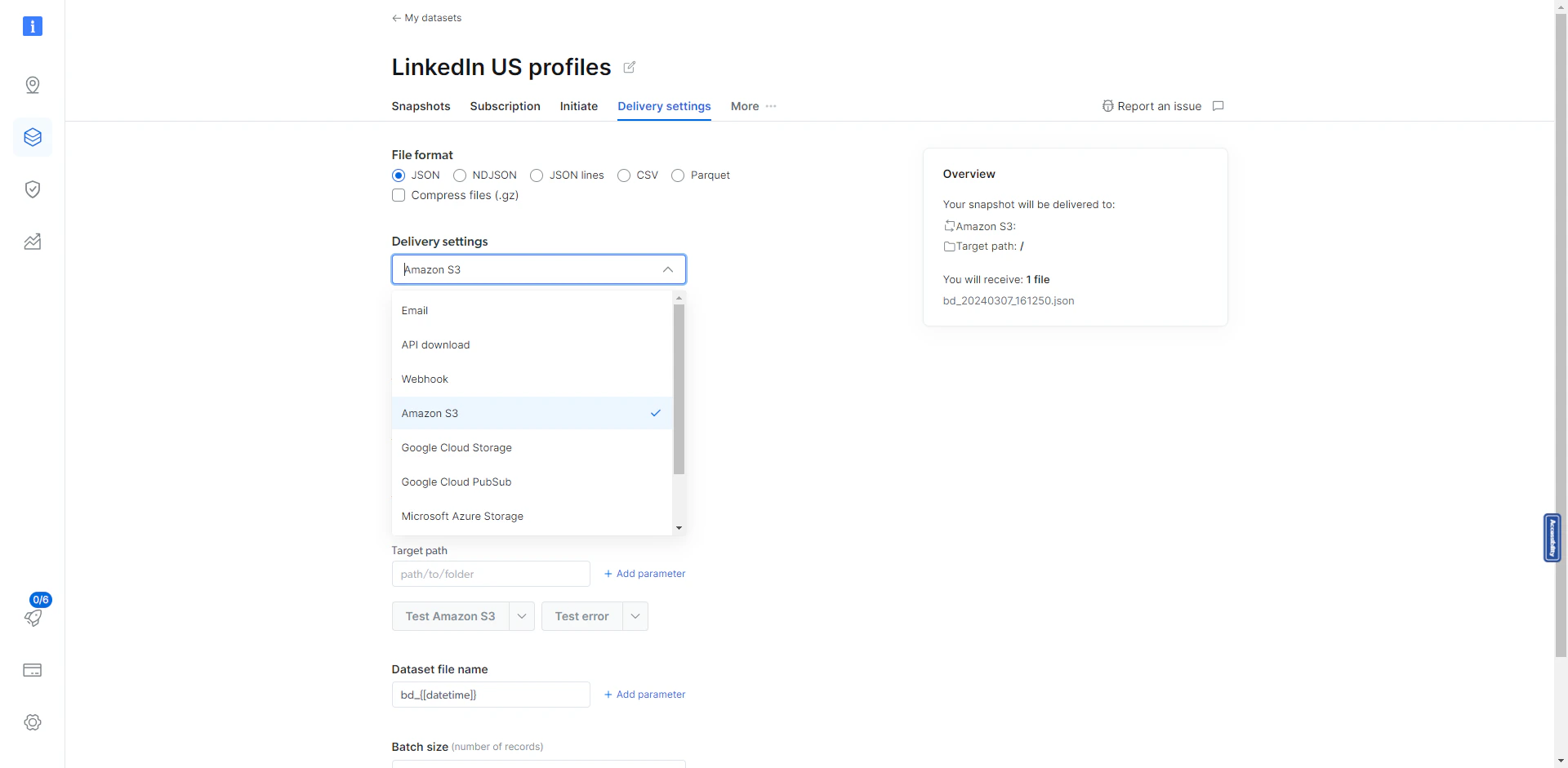1568x768 pixels.
Task: Click the bd_20240307_161250.json filename in Overview
Action: (x=1009, y=301)
